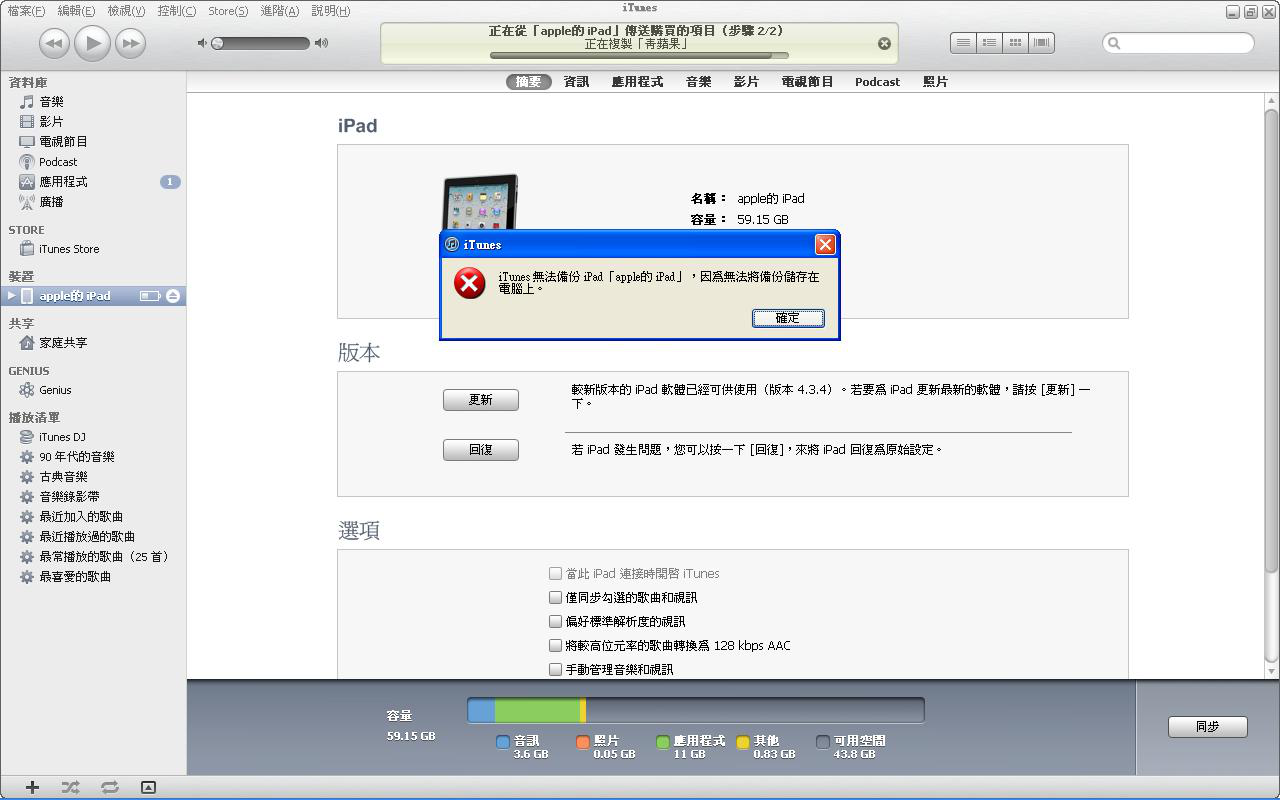Switch to the 資訊 tab

click(577, 82)
